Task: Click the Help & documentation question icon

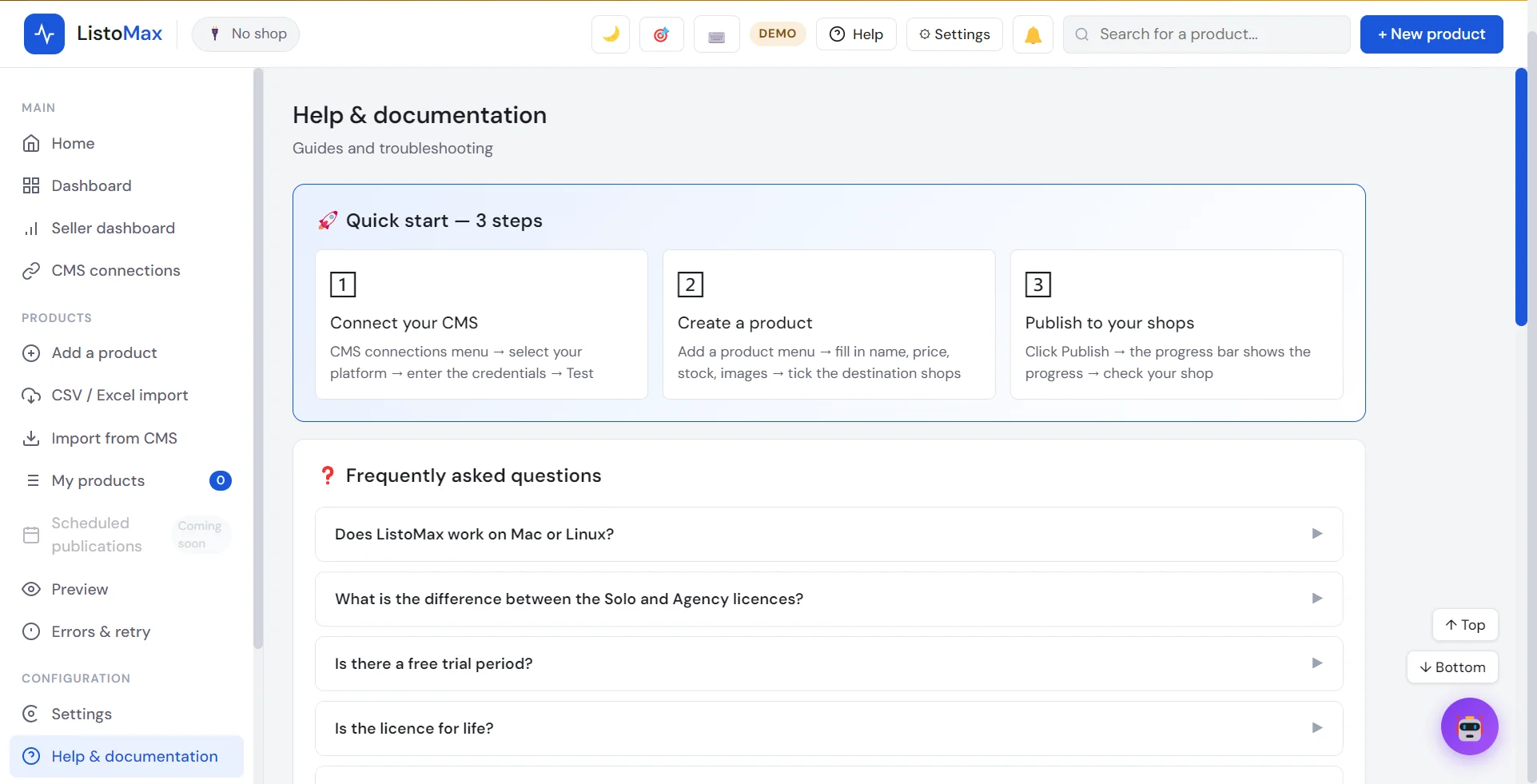Action: pyautogui.click(x=31, y=756)
